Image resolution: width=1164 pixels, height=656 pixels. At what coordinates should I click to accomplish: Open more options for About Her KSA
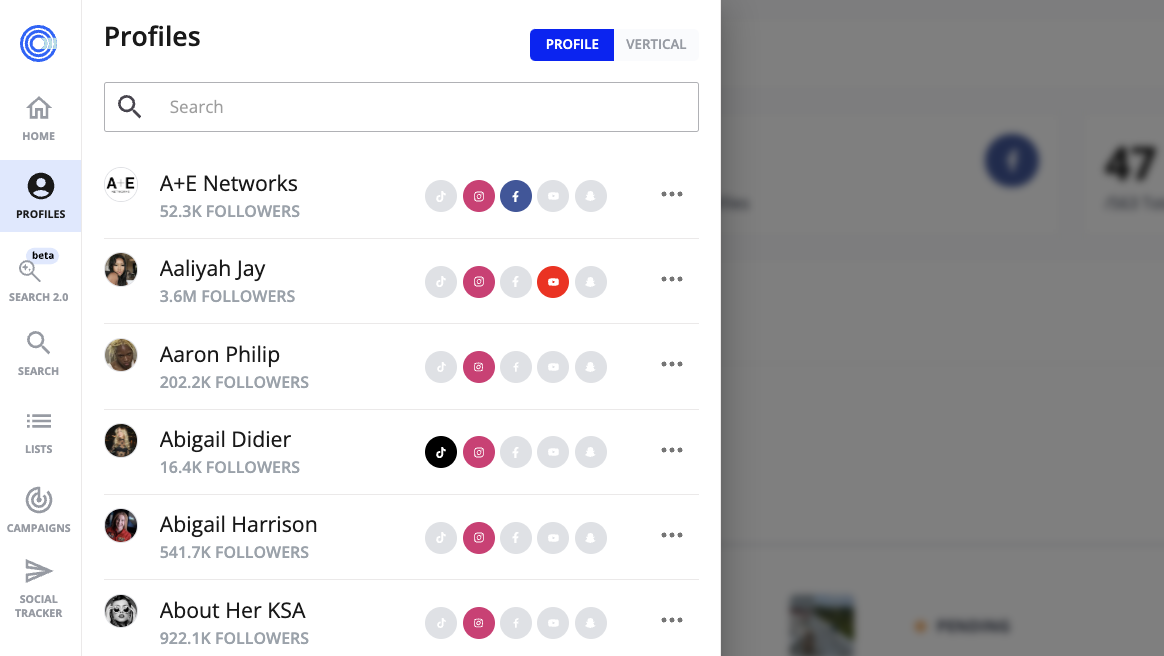(672, 620)
